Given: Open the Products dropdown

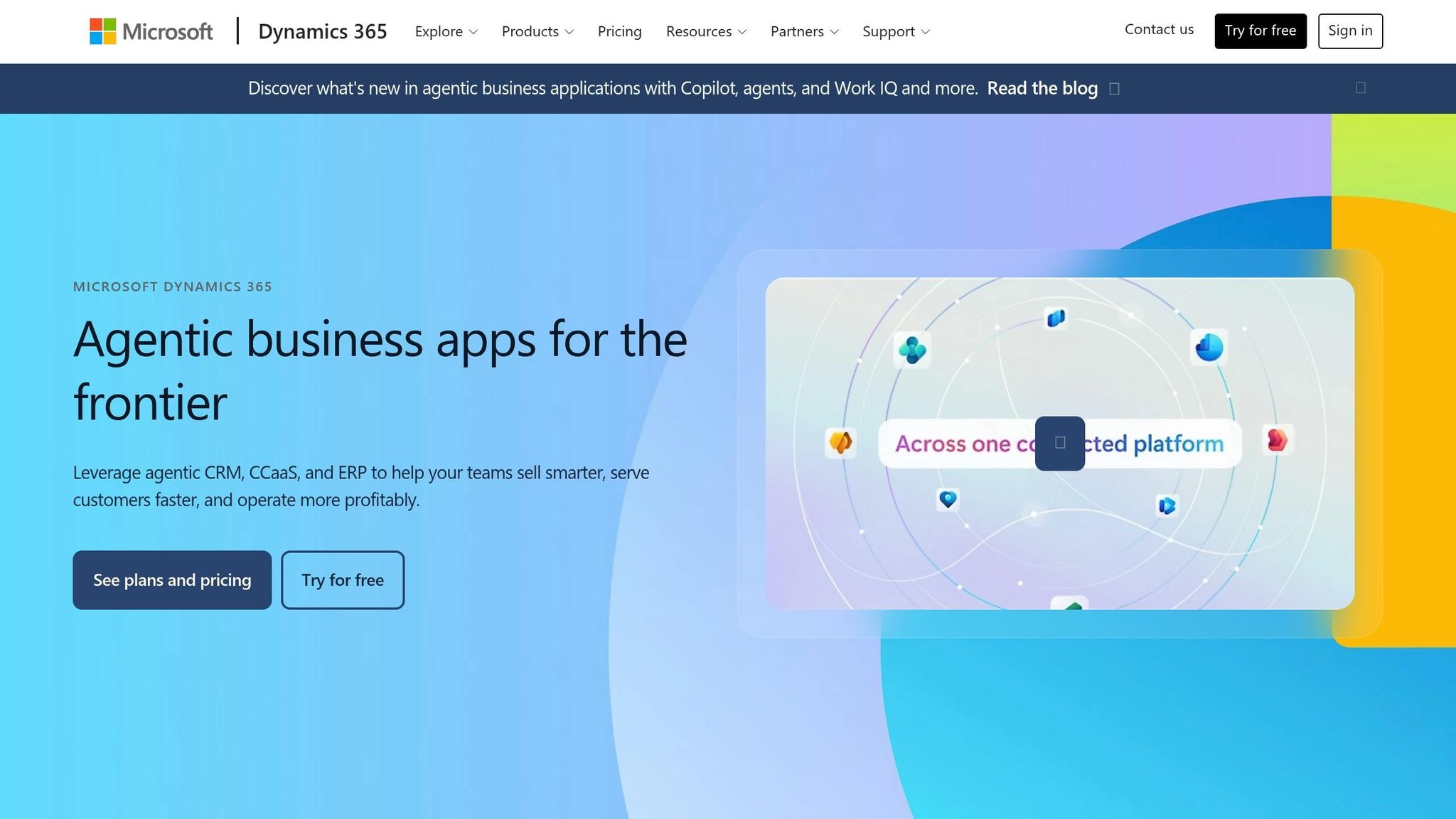Looking at the screenshot, I should (537, 31).
